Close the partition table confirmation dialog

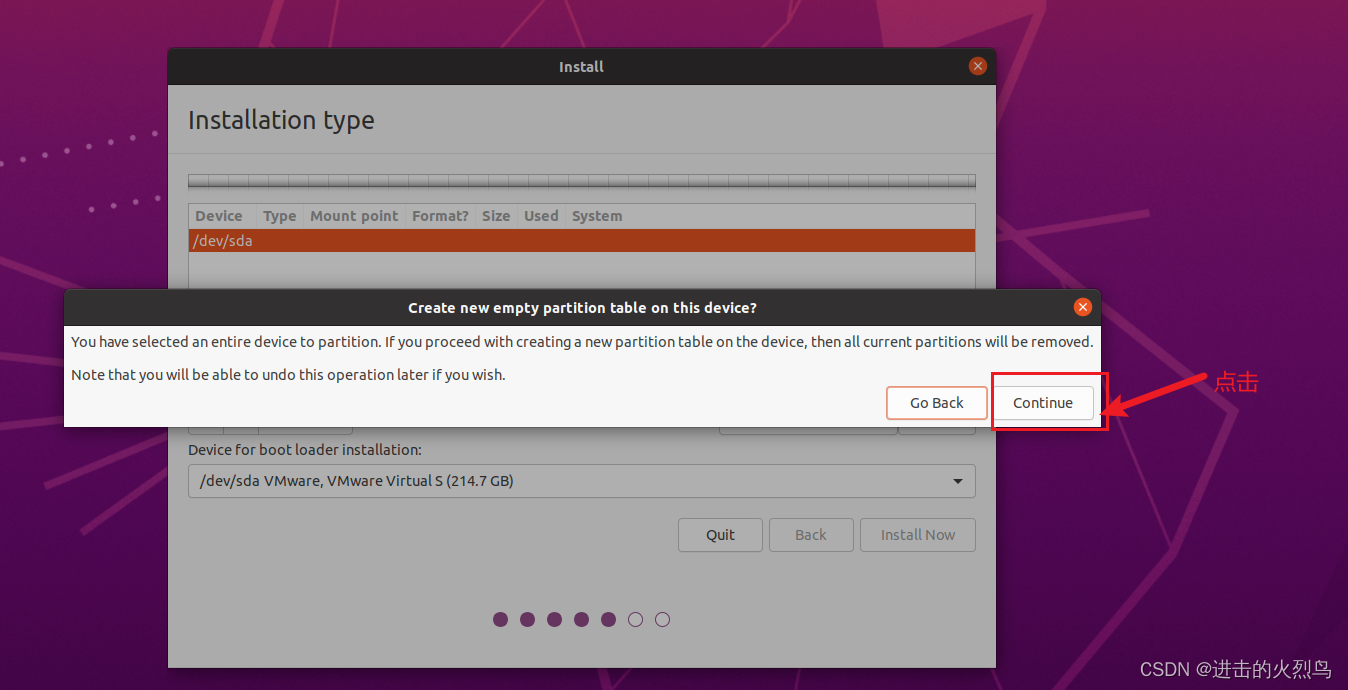tap(1083, 307)
